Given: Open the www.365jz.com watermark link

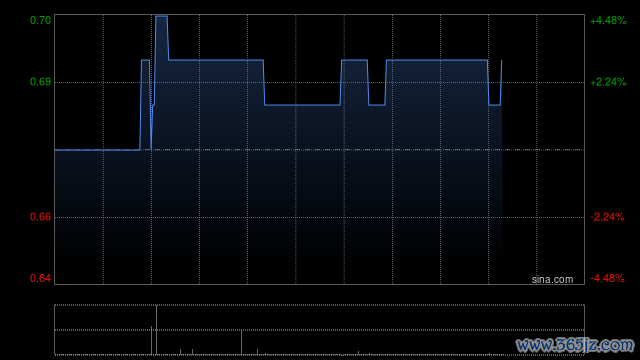Looking at the screenshot, I should pyautogui.click(x=575, y=345).
